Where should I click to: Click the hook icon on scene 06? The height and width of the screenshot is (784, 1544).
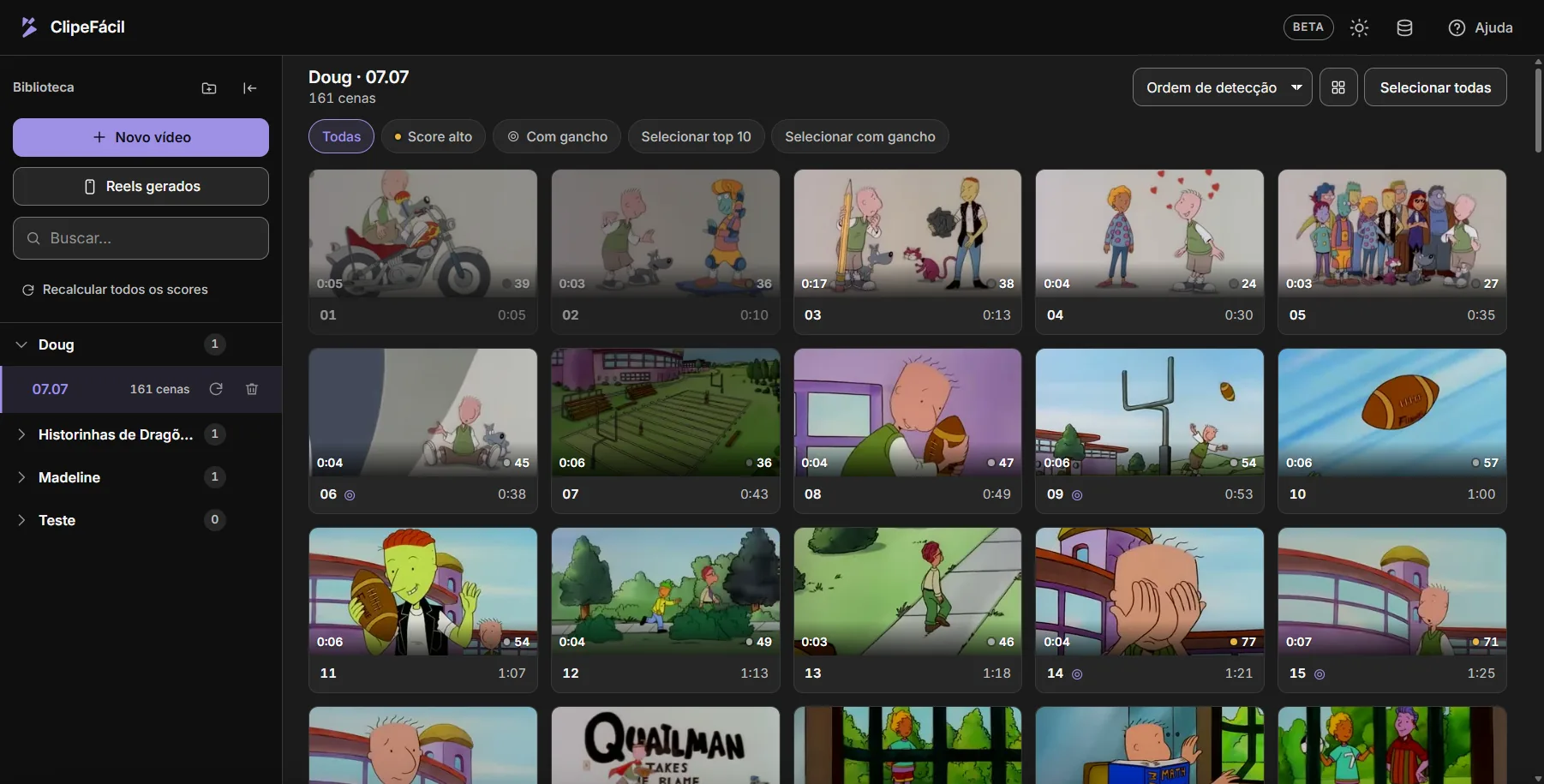pyautogui.click(x=350, y=495)
